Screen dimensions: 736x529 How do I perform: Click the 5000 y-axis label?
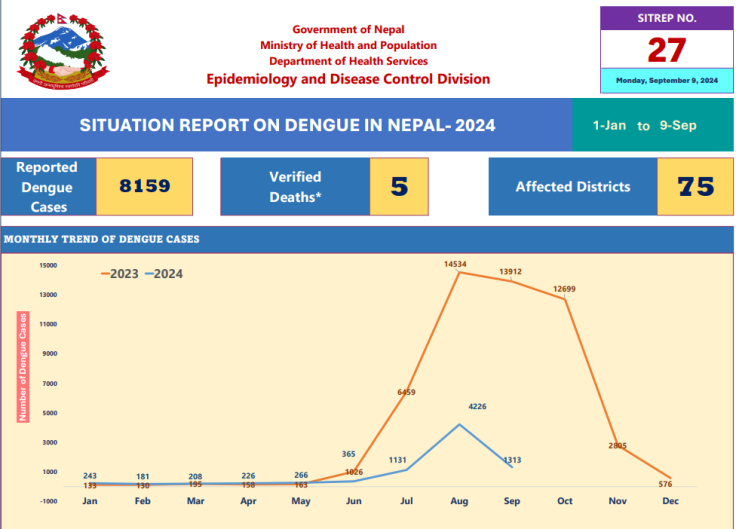click(50, 414)
